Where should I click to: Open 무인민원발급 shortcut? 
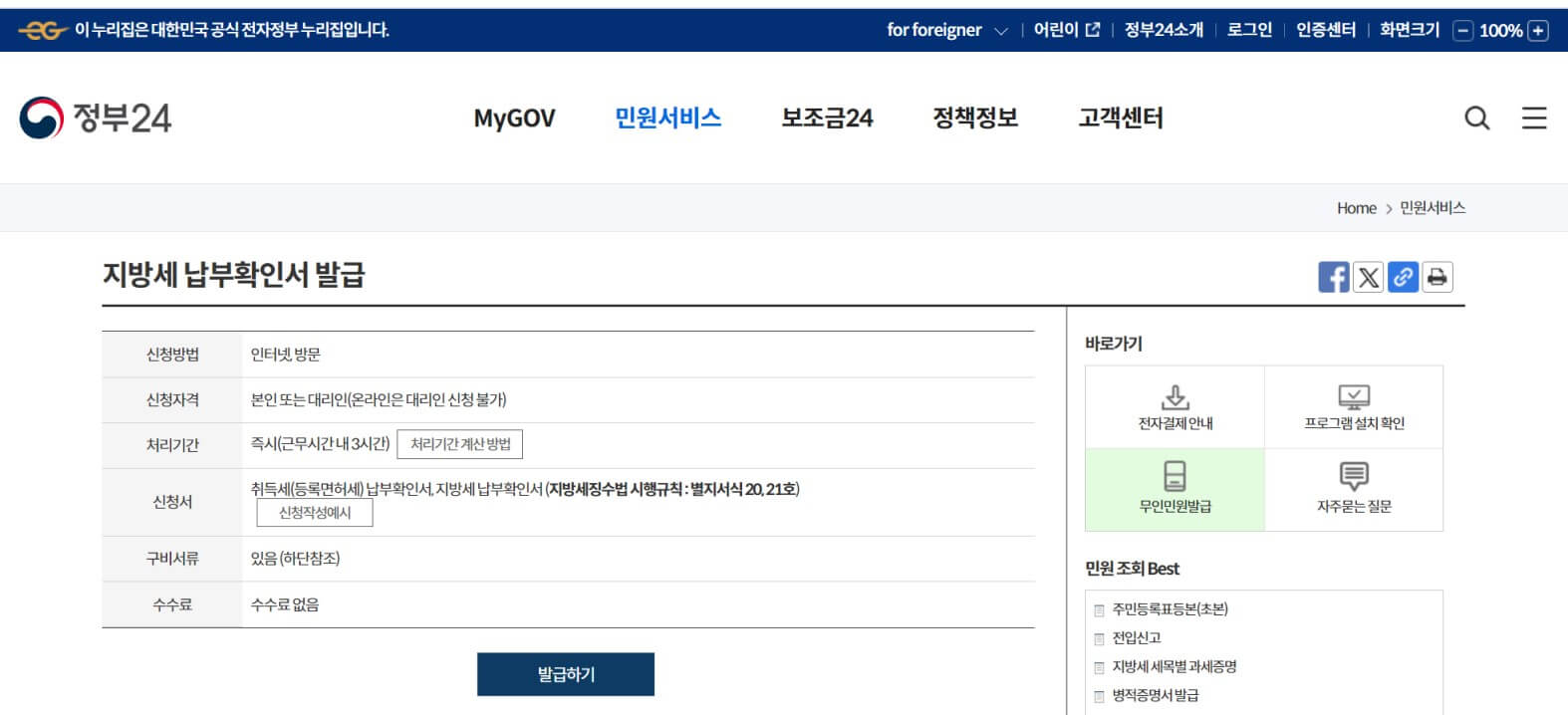(1176, 489)
